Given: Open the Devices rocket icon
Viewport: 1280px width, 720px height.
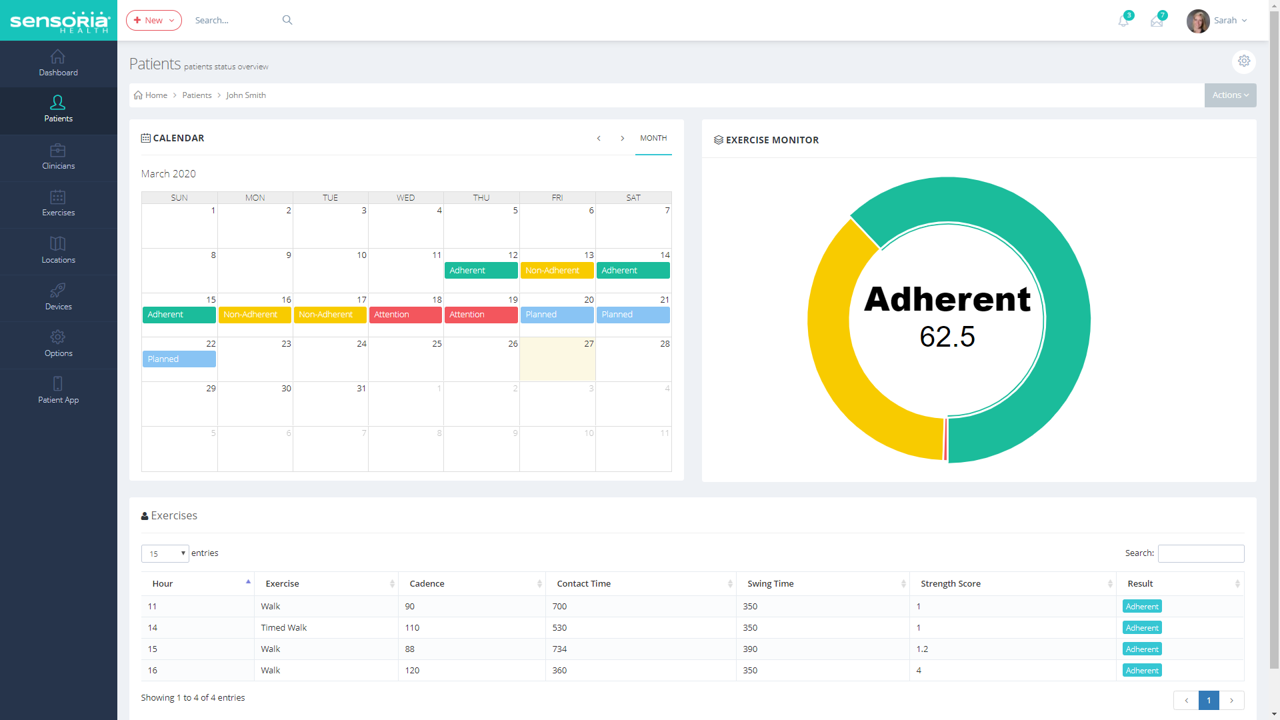Looking at the screenshot, I should [x=58, y=290].
